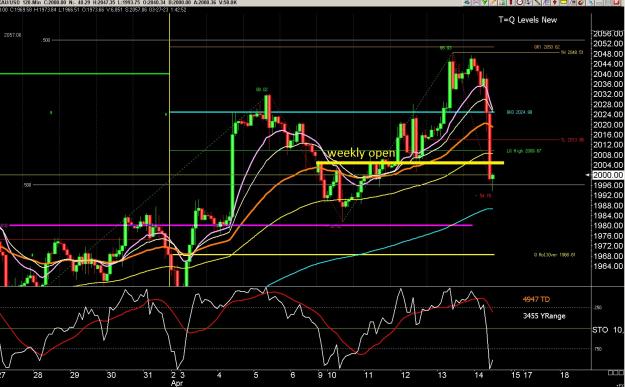Click the 2028.00 price axis label
Image resolution: width=625 pixels, height=387 pixels.
tap(608, 104)
